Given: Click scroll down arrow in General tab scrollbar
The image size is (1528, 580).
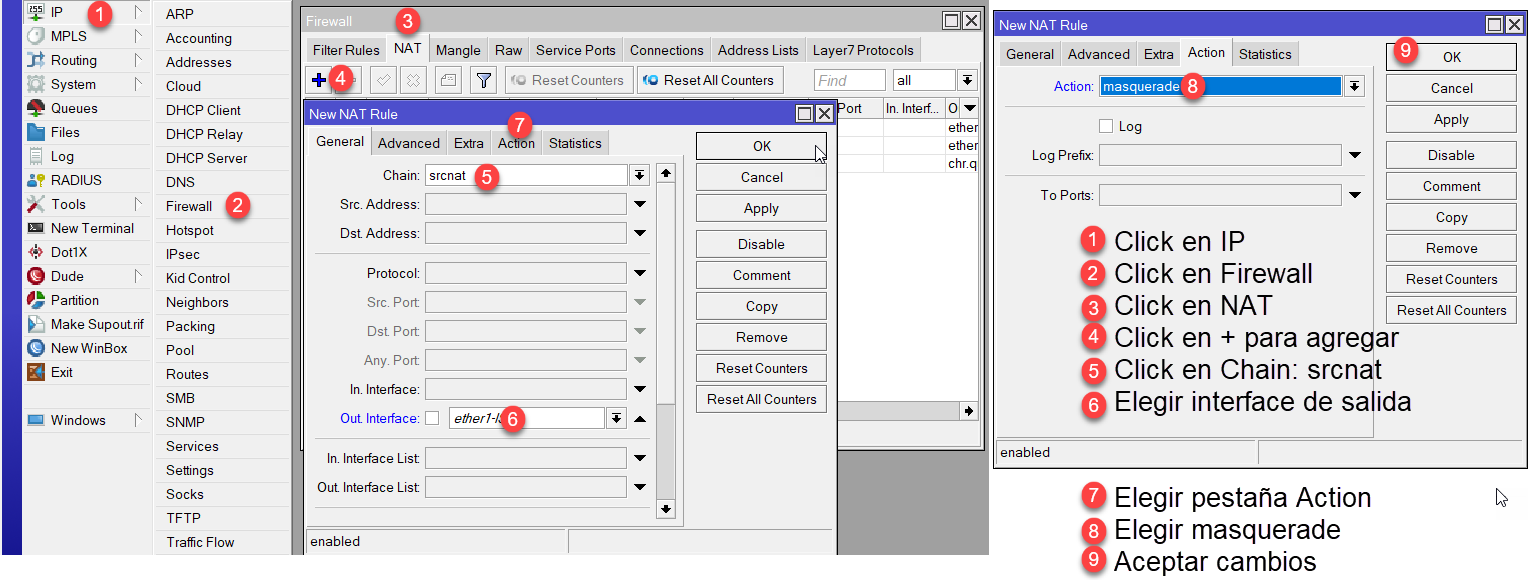Looking at the screenshot, I should (666, 509).
